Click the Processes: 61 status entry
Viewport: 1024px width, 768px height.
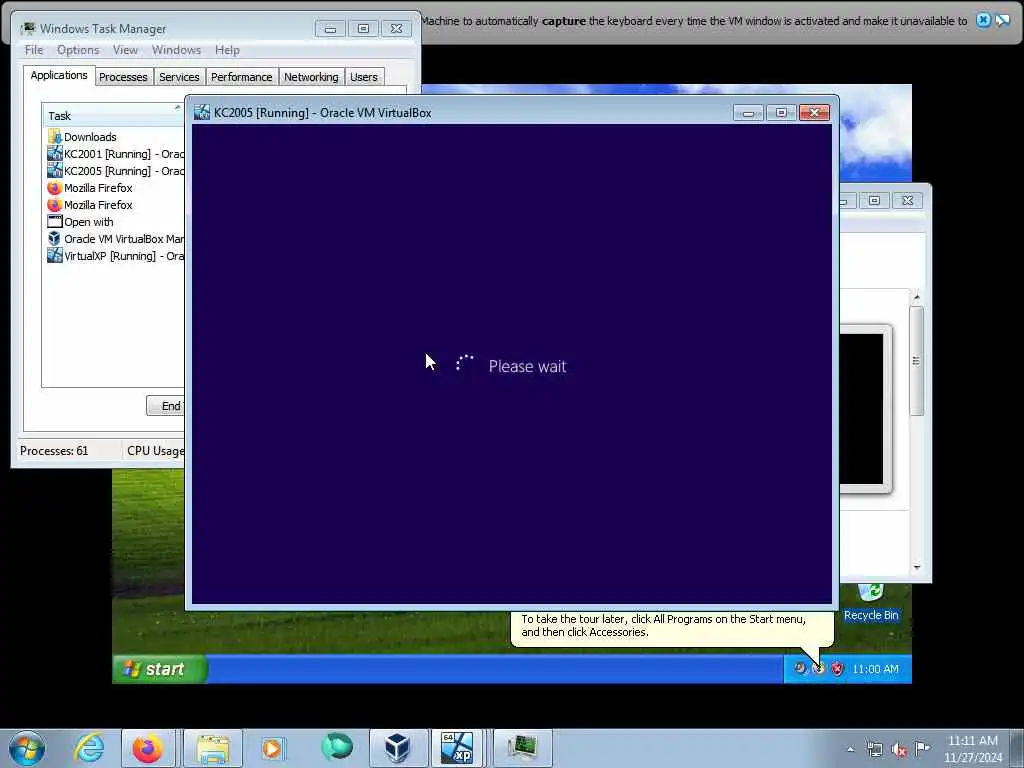tap(54, 451)
